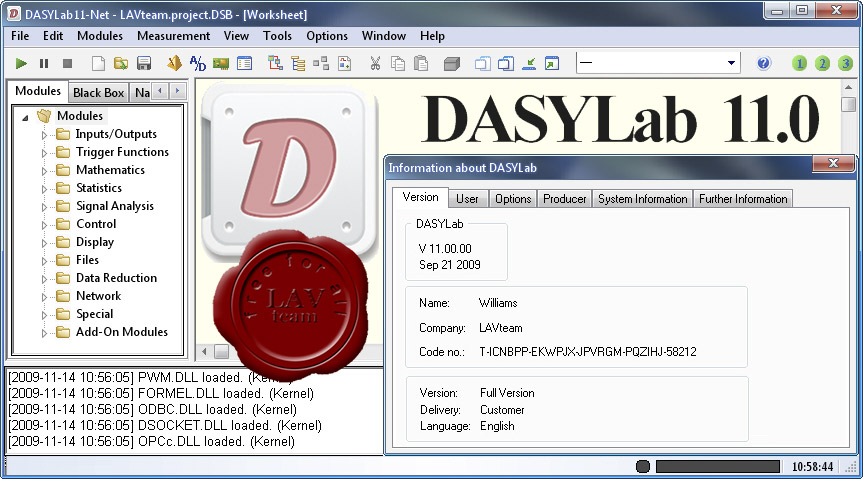Open the Help menu
Viewport: 863px width, 479px height.
(x=432, y=36)
